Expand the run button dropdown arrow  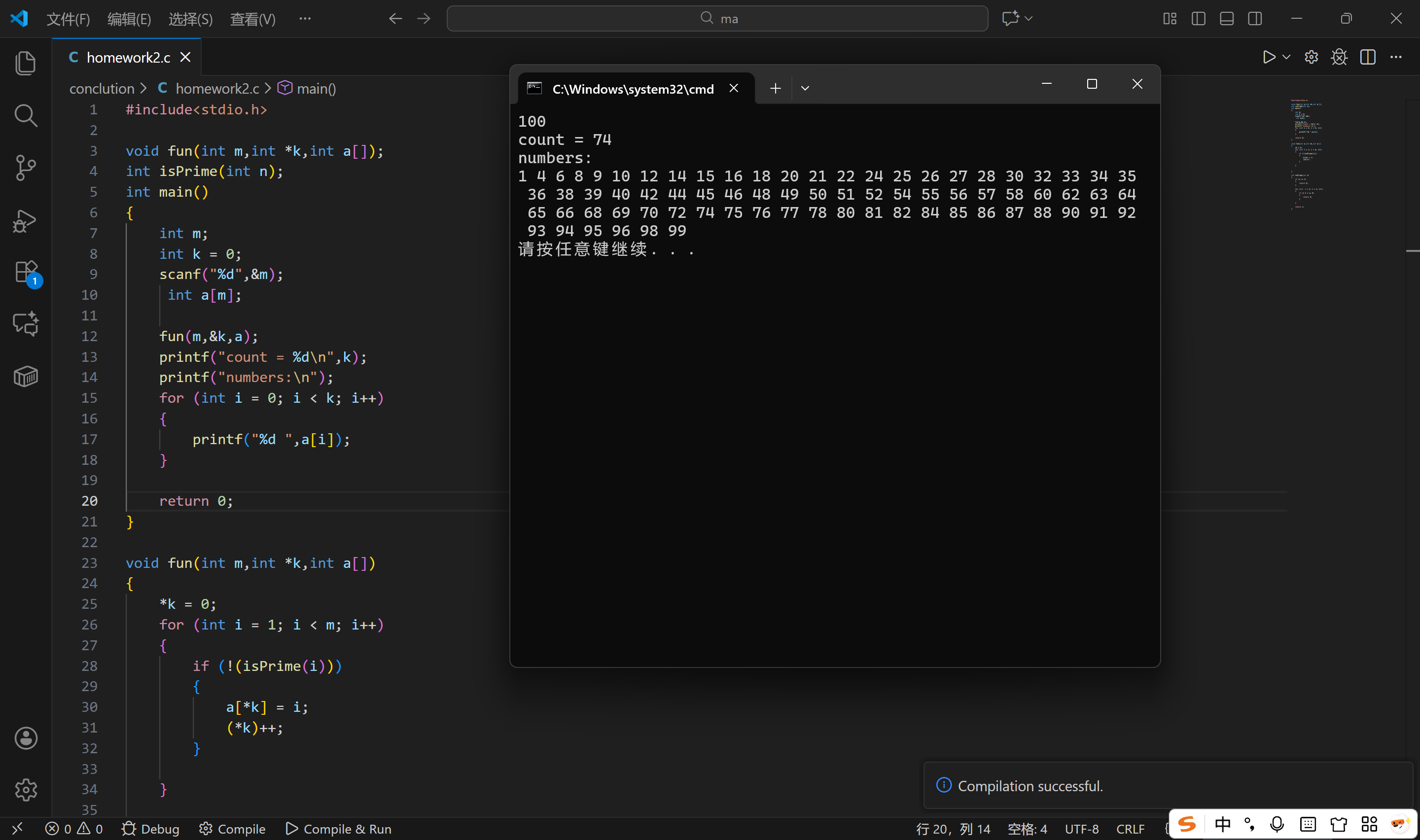click(x=1286, y=57)
